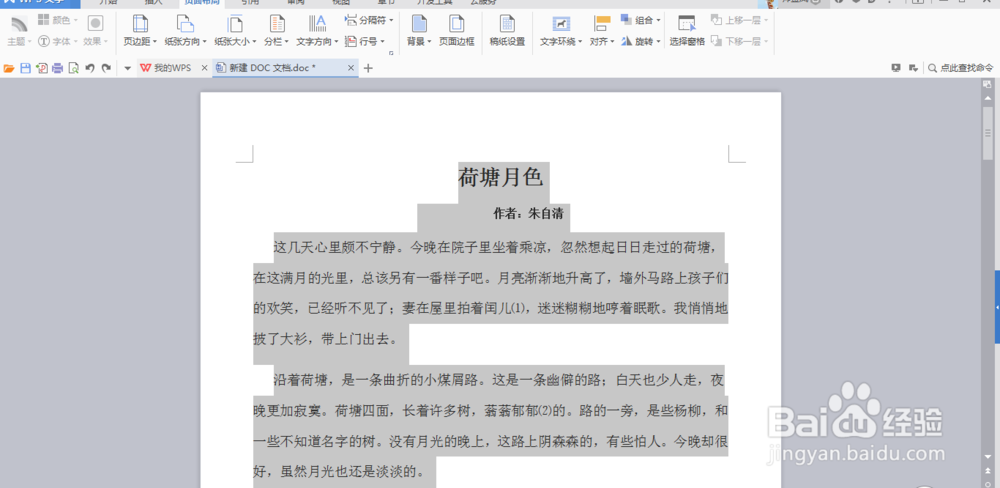Click the blue task pane collapse handle
Viewport: 1000px width, 488px height.
(x=997, y=307)
